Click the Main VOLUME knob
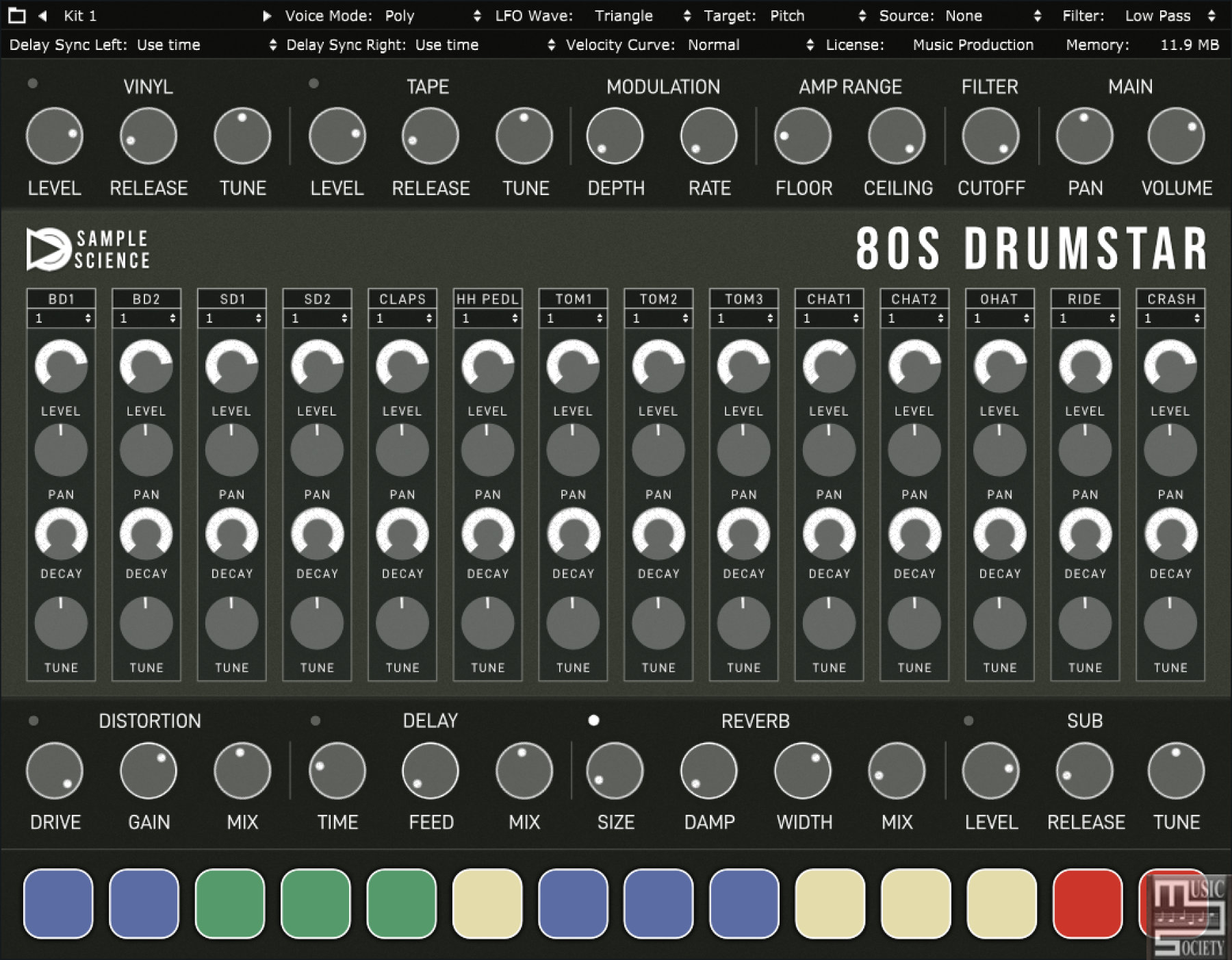Image resolution: width=1232 pixels, height=960 pixels. tap(1176, 136)
